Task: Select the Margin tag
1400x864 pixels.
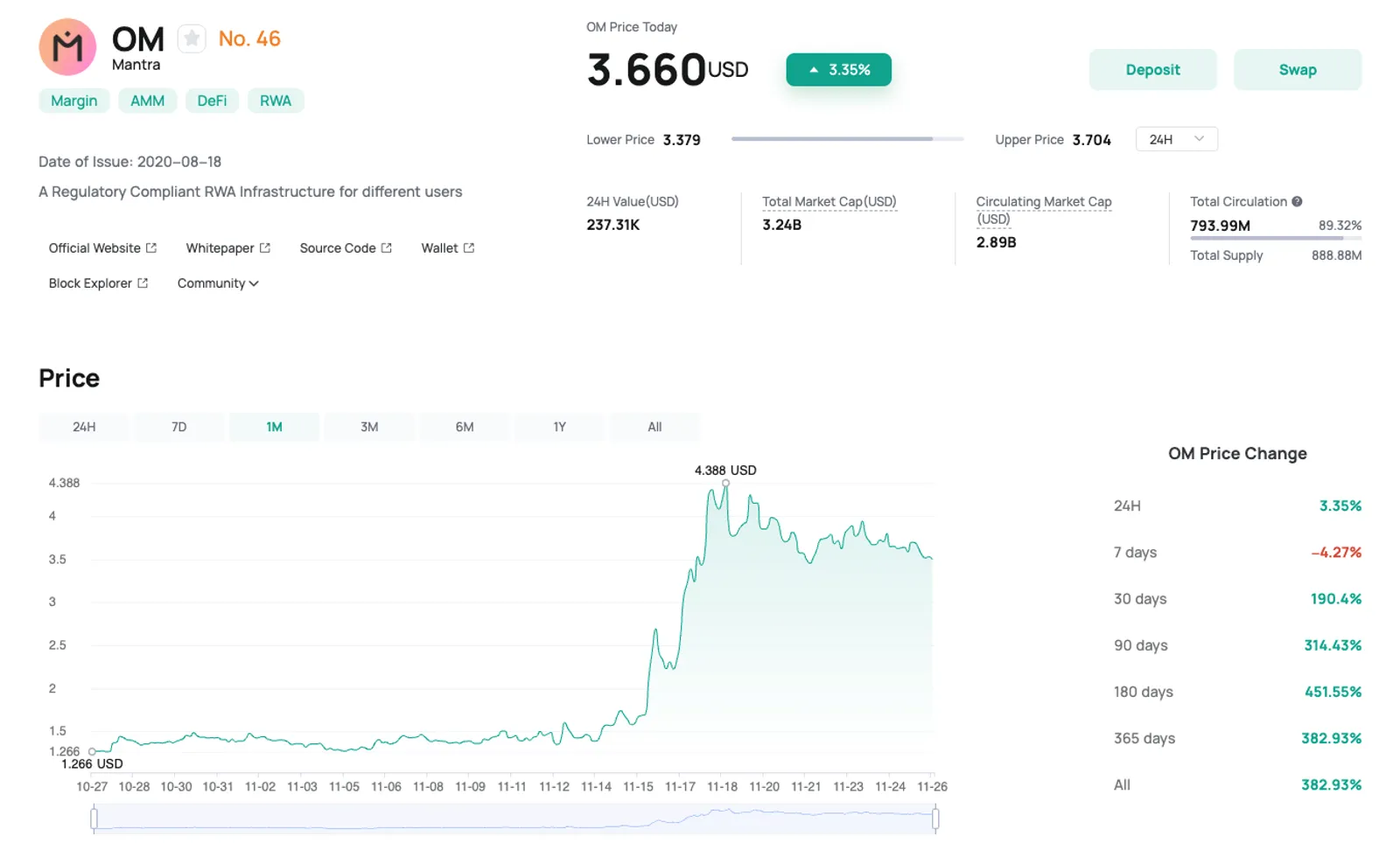Action: point(74,101)
